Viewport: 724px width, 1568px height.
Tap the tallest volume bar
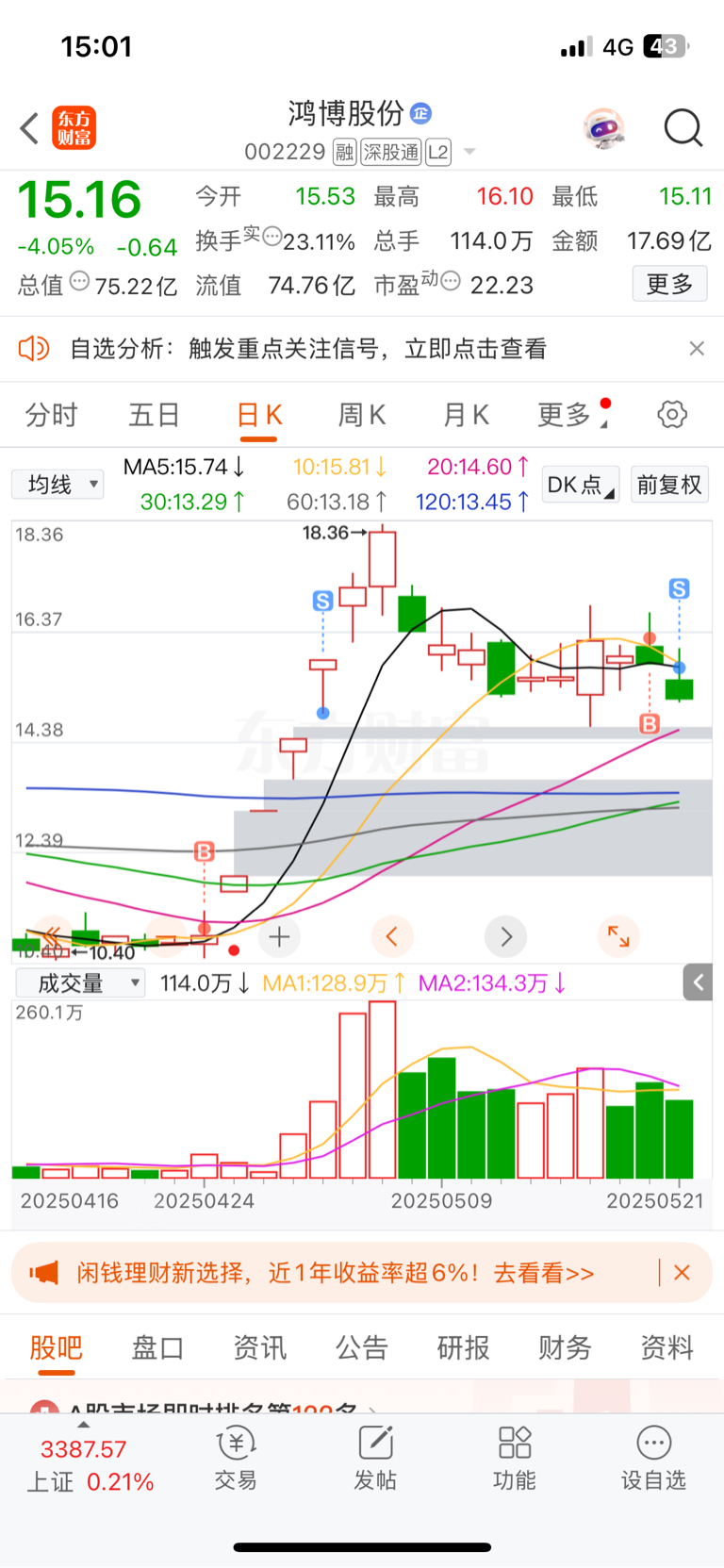tap(383, 1090)
